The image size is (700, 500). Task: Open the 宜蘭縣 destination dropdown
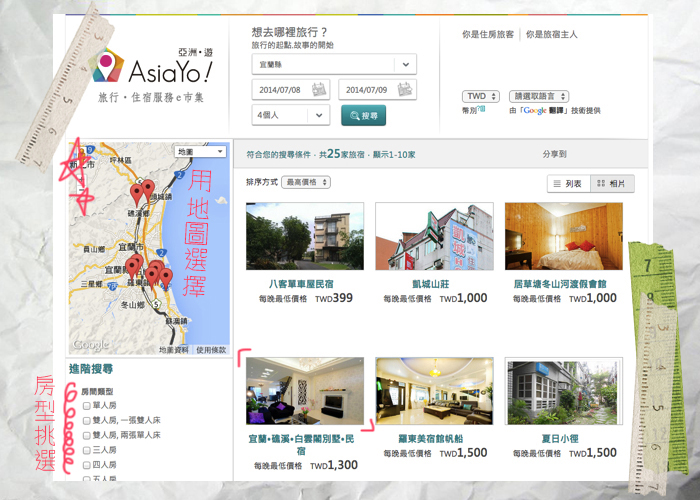[x=334, y=64]
